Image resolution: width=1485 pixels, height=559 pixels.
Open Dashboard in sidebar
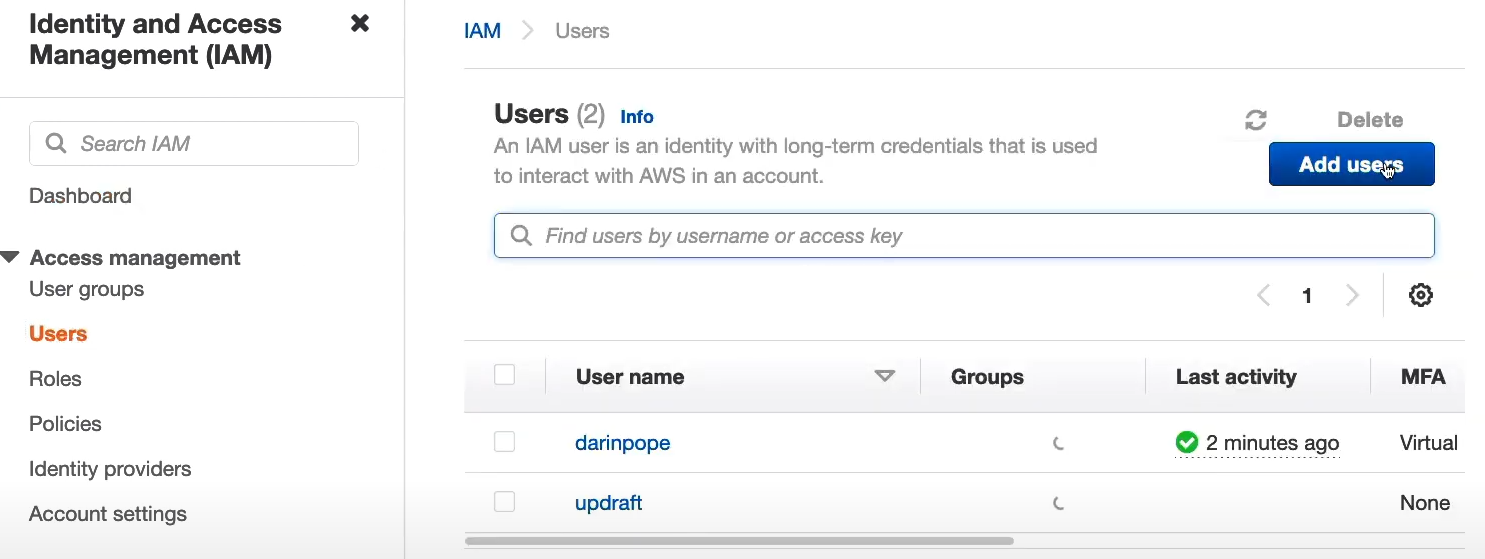click(80, 196)
